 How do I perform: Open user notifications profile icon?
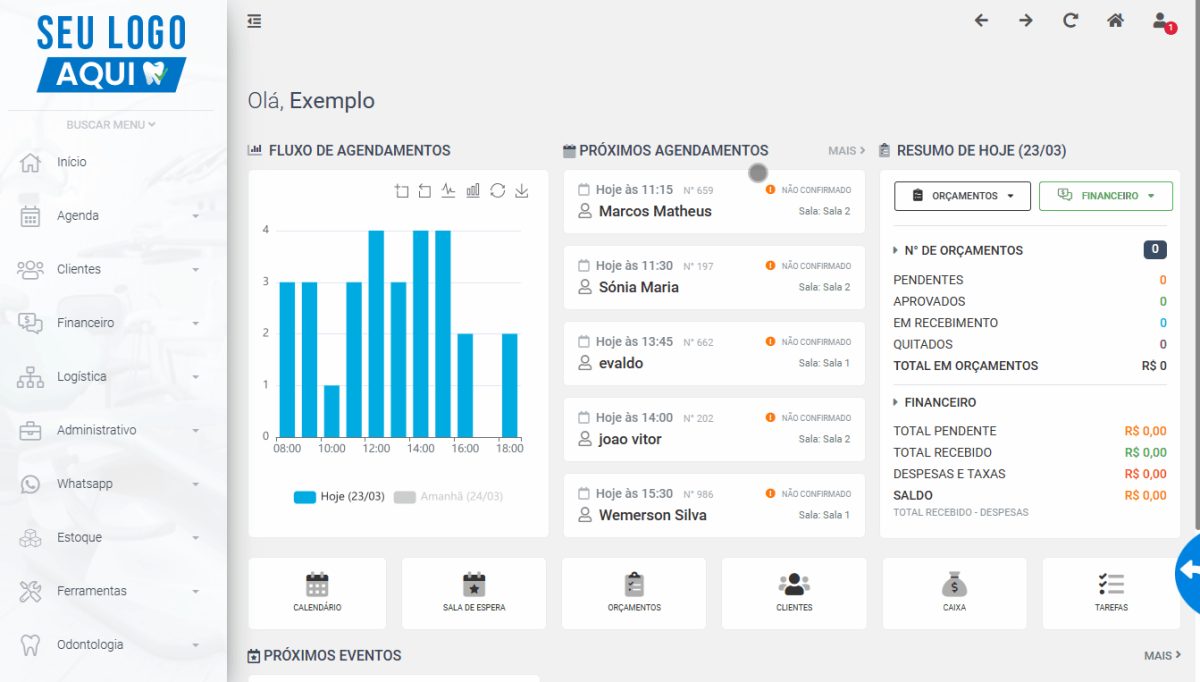pos(1162,21)
